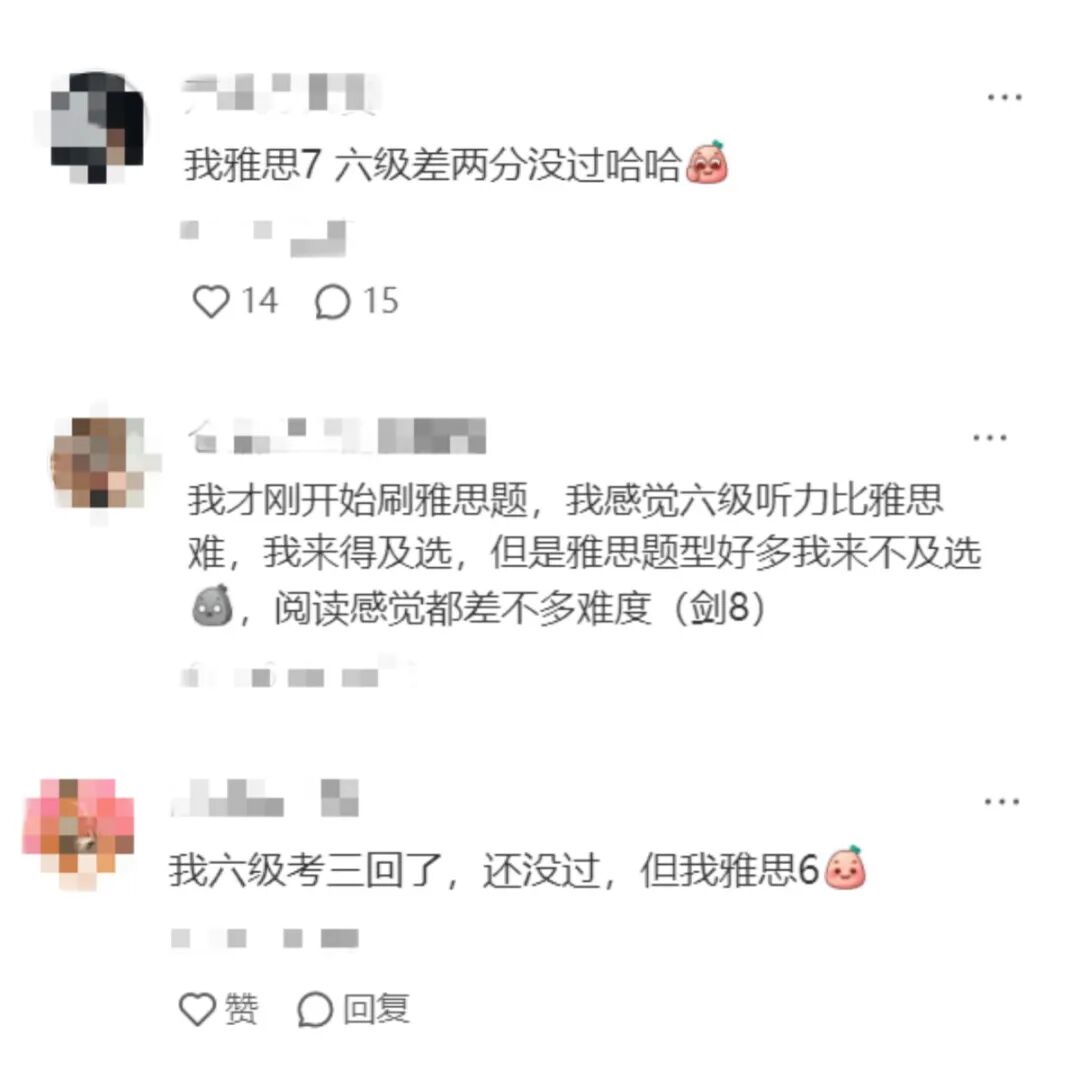Open more options for the 六级听力 comment

pos(990,437)
